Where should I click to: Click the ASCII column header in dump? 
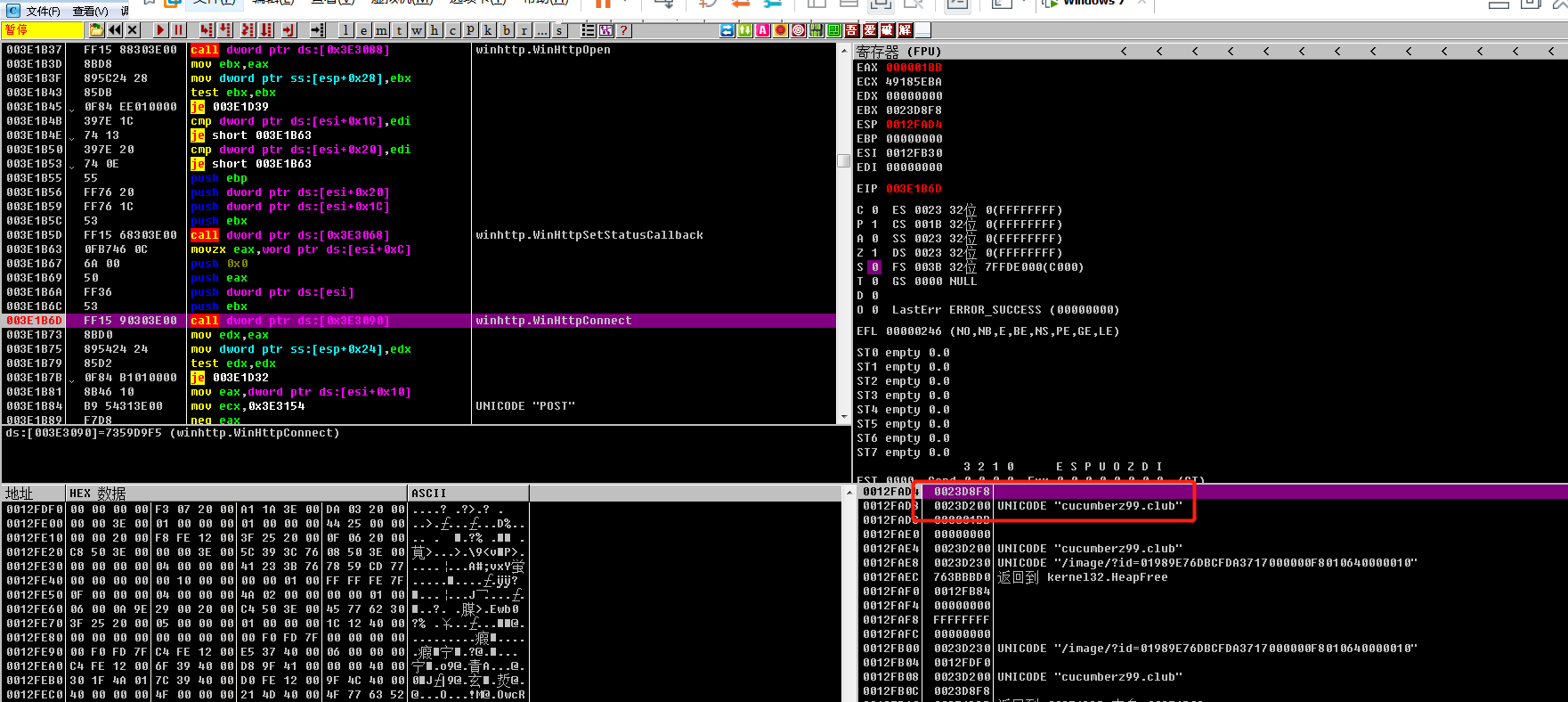pyautogui.click(x=468, y=494)
